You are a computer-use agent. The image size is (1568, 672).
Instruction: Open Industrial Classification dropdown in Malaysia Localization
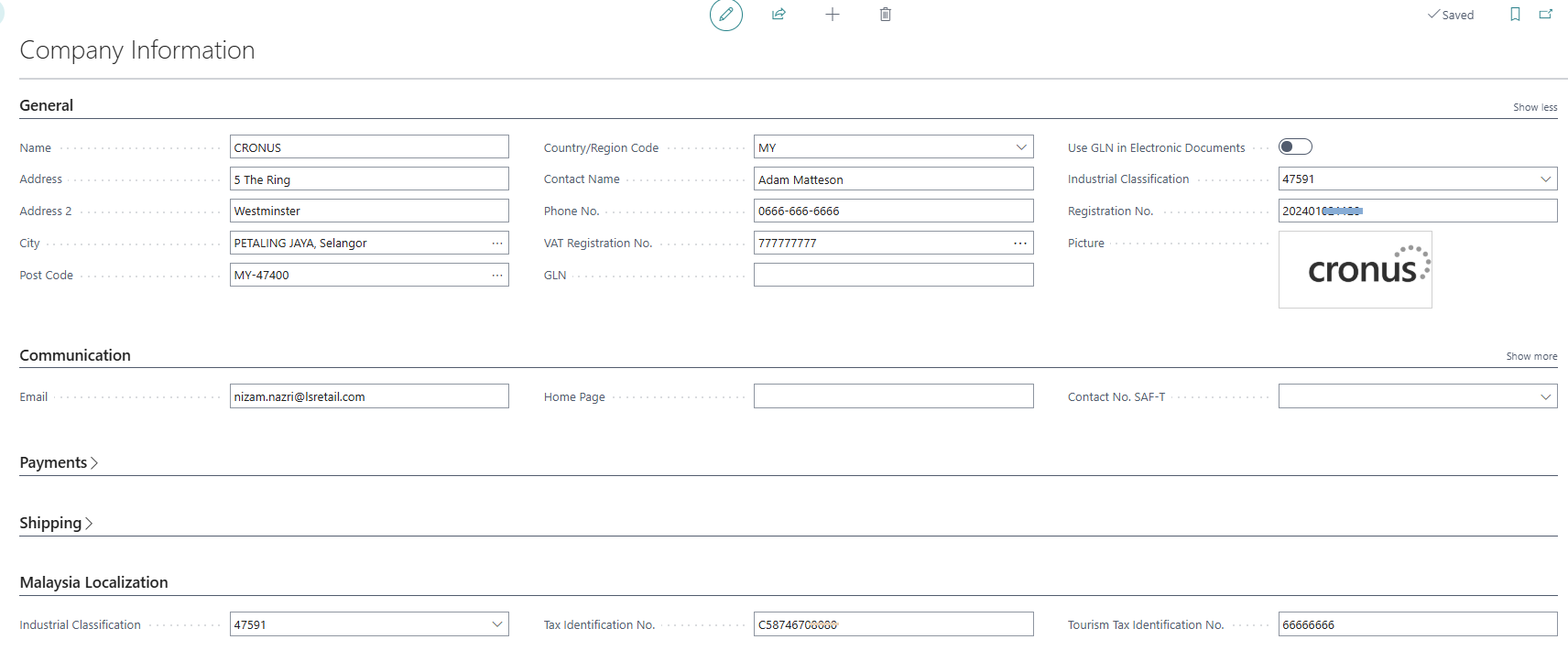[x=496, y=624]
